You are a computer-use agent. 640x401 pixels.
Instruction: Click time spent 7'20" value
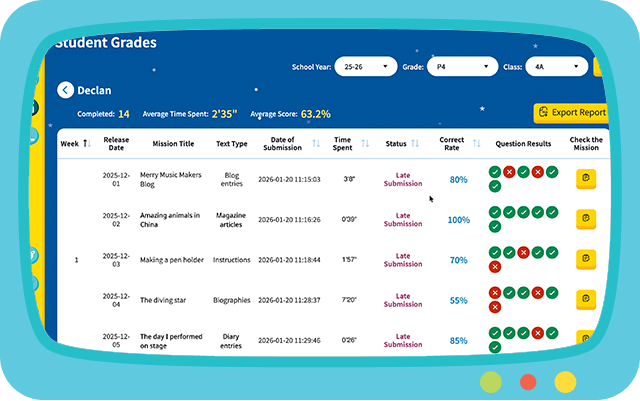tap(349, 300)
